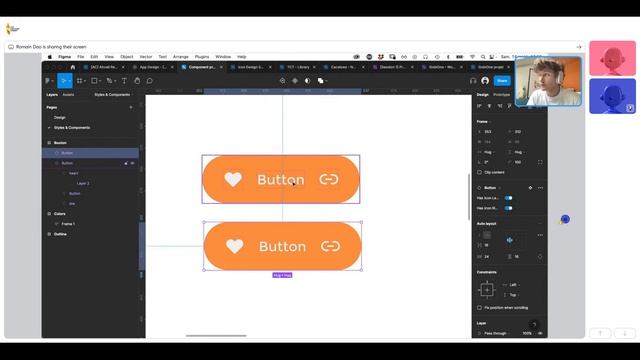Toggle the Has Icon Left switch
This screenshot has width=640, height=360.
coord(508,198)
